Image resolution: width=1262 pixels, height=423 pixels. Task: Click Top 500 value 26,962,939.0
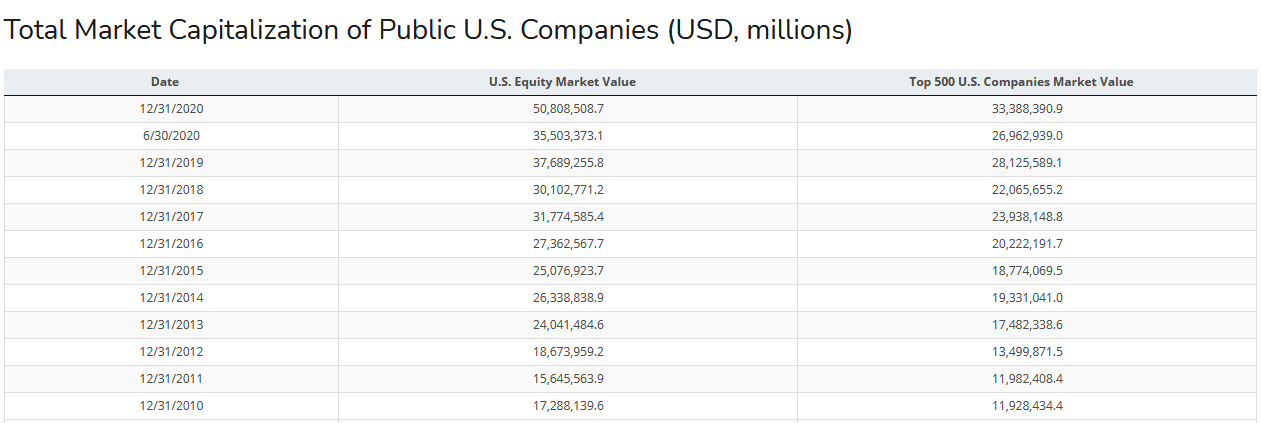pyautogui.click(x=1027, y=136)
